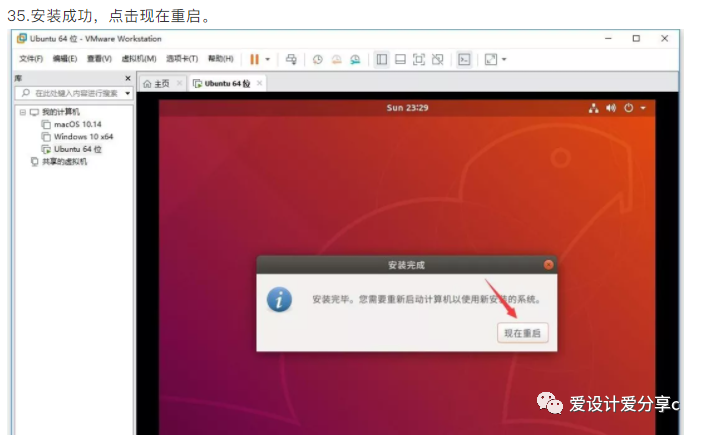The height and width of the screenshot is (435, 703).
Task: Select Ubuntu 64 位 in library tree
Action: point(78,149)
